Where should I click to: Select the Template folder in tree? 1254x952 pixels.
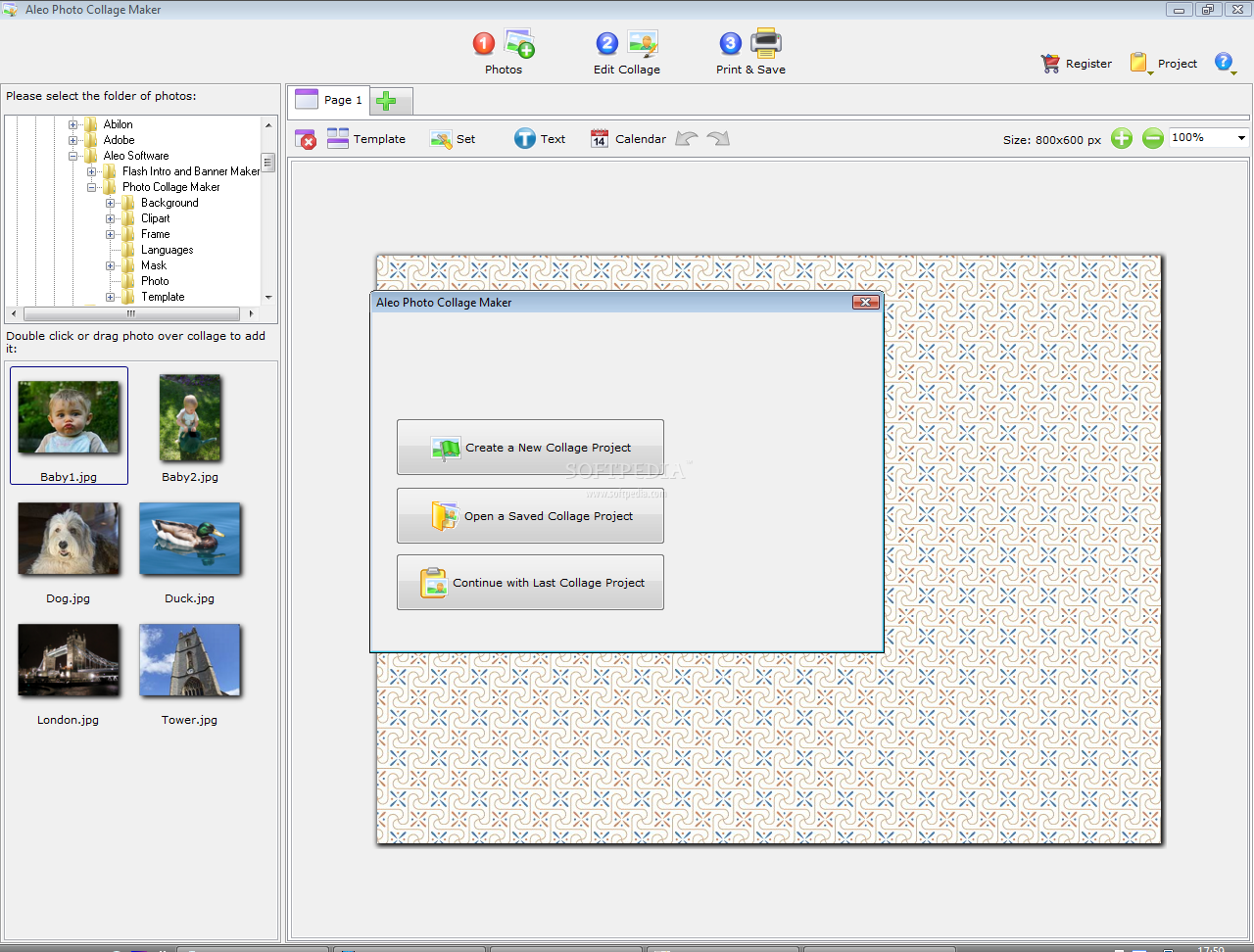pyautogui.click(x=163, y=297)
